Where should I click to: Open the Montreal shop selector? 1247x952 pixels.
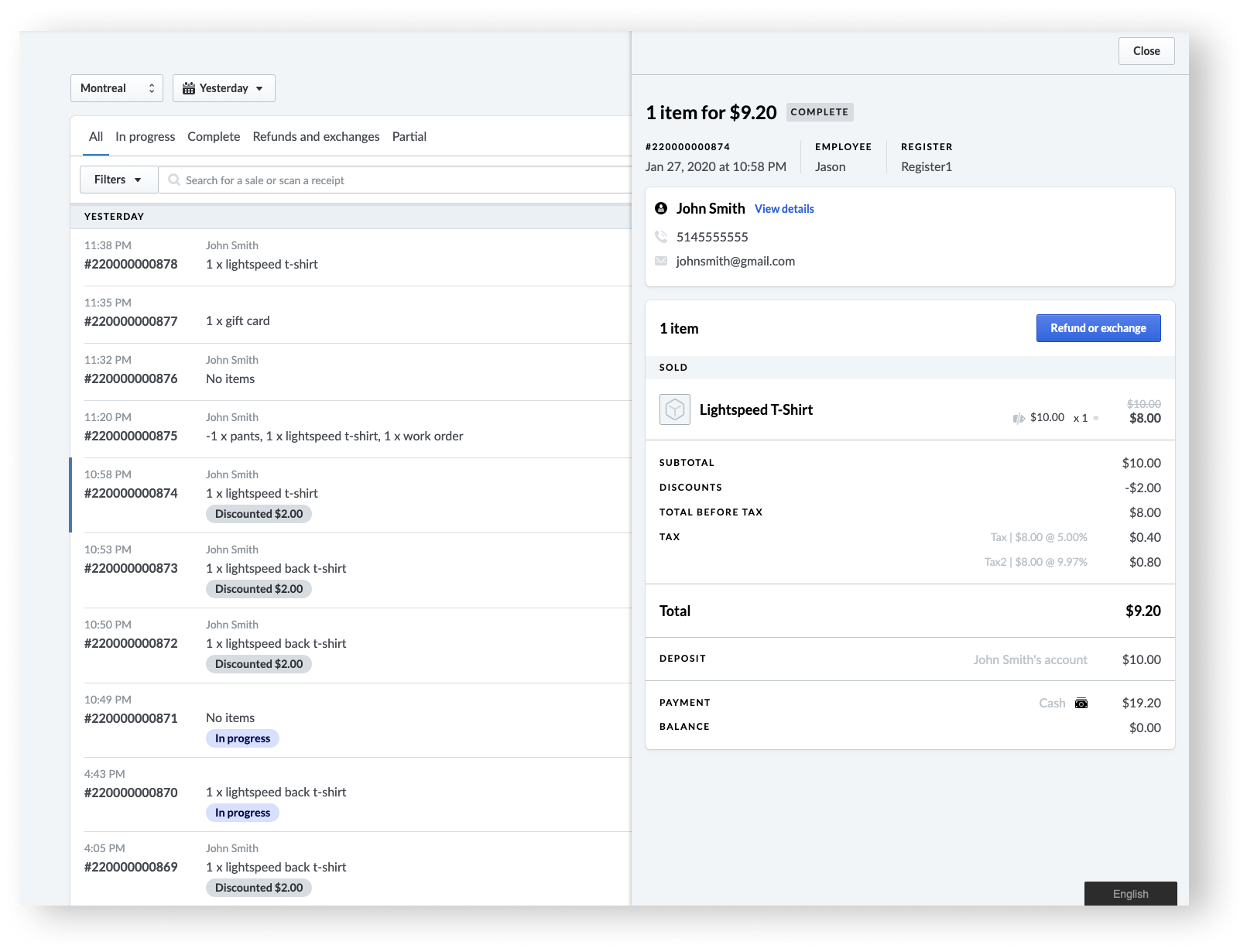tap(117, 88)
